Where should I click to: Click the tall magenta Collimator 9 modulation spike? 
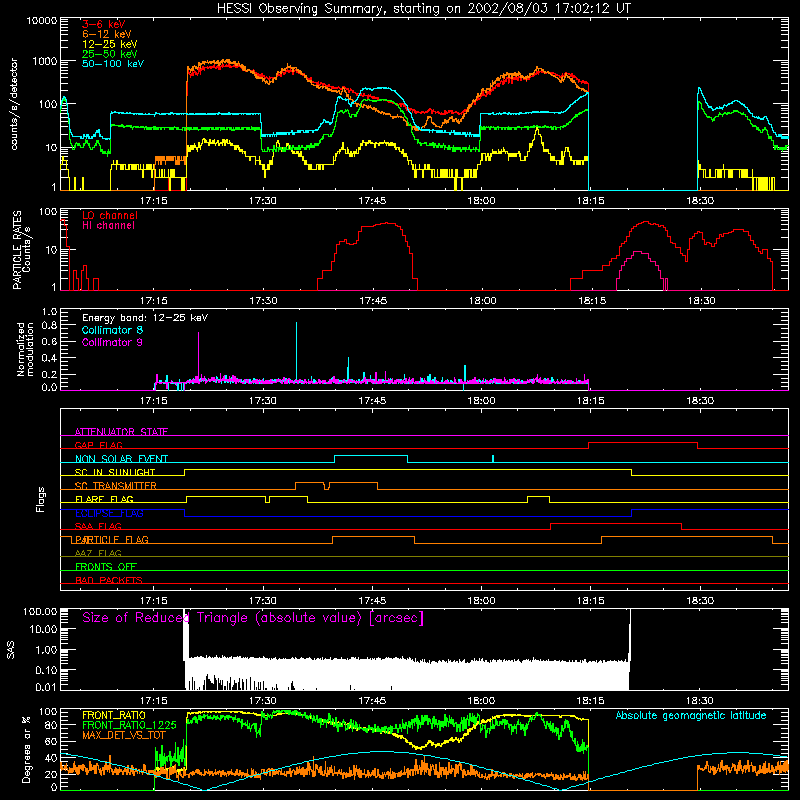[x=198, y=357]
